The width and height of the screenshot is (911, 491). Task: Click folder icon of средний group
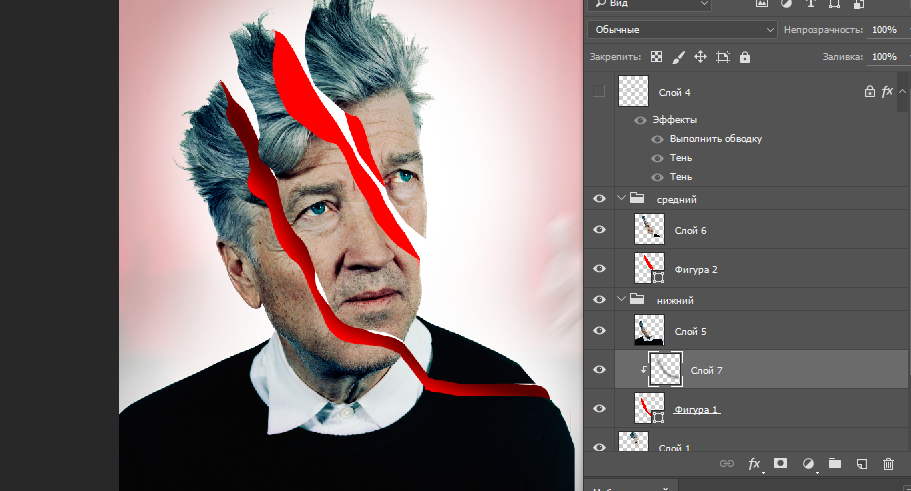(637, 198)
